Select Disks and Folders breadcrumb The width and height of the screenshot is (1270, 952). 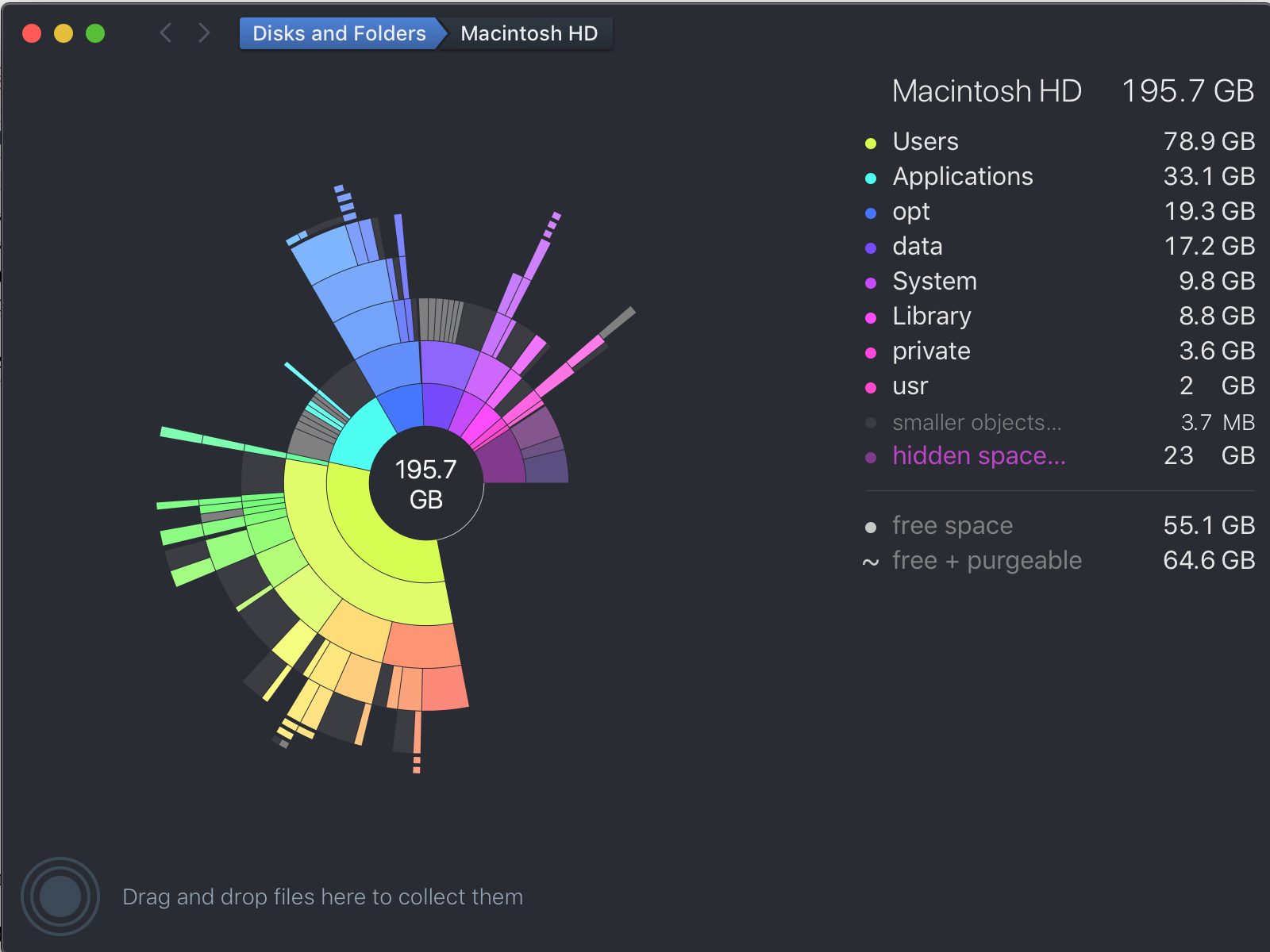(339, 33)
